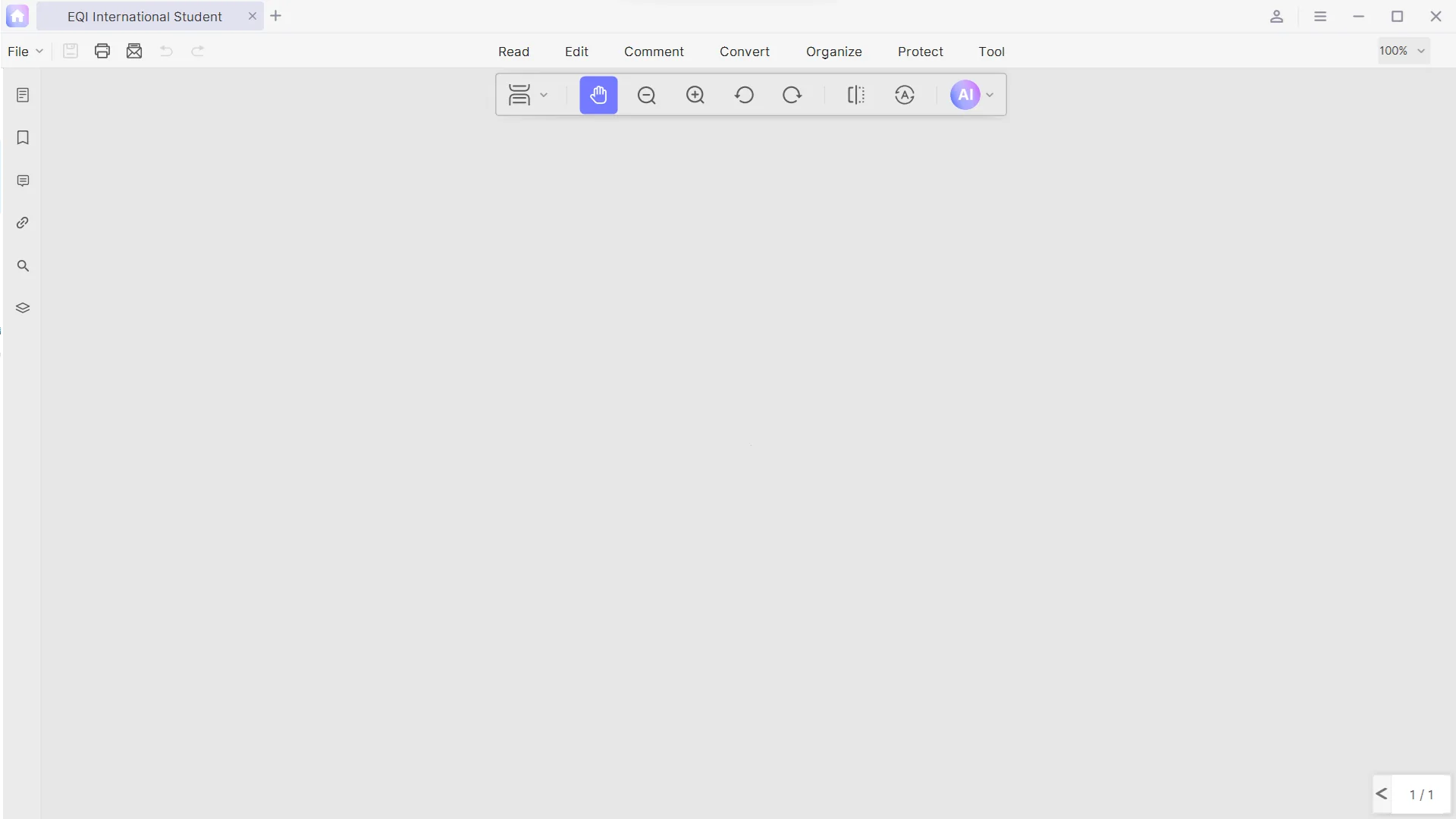The width and height of the screenshot is (1456, 819).
Task: Expand the page layout dropdown arrow
Action: (x=544, y=96)
